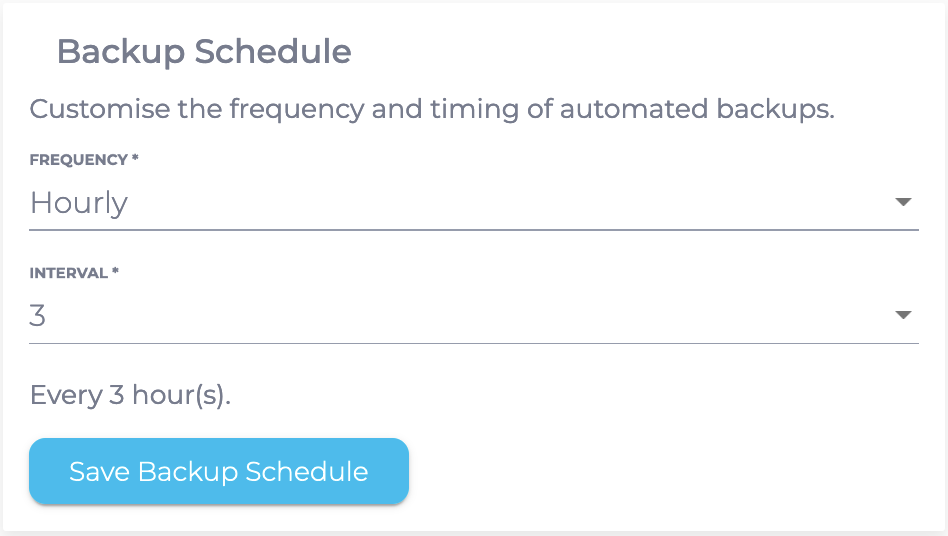Click "automated backups" in the description

(696, 108)
